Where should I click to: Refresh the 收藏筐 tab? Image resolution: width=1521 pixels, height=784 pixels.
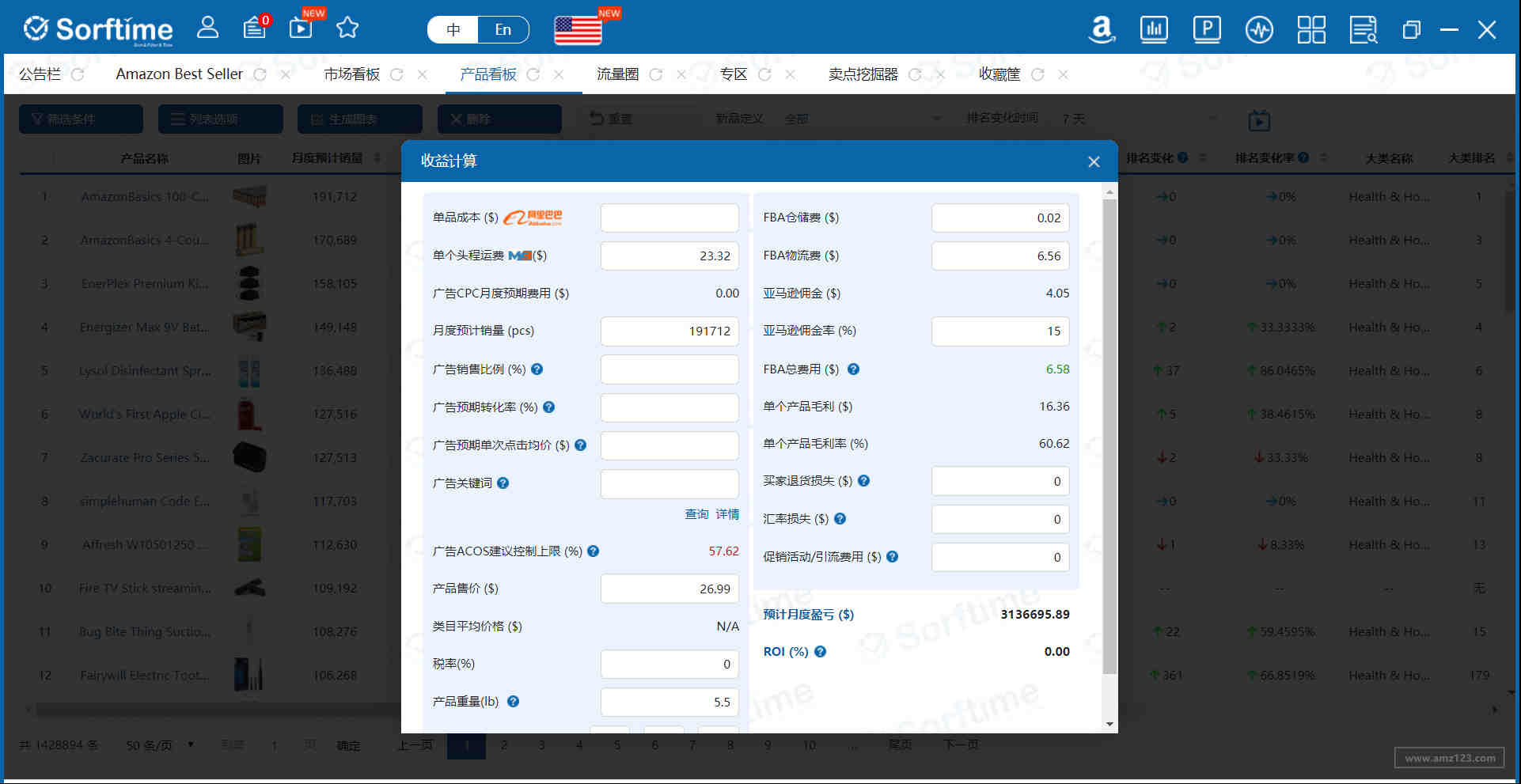pyautogui.click(x=1037, y=74)
